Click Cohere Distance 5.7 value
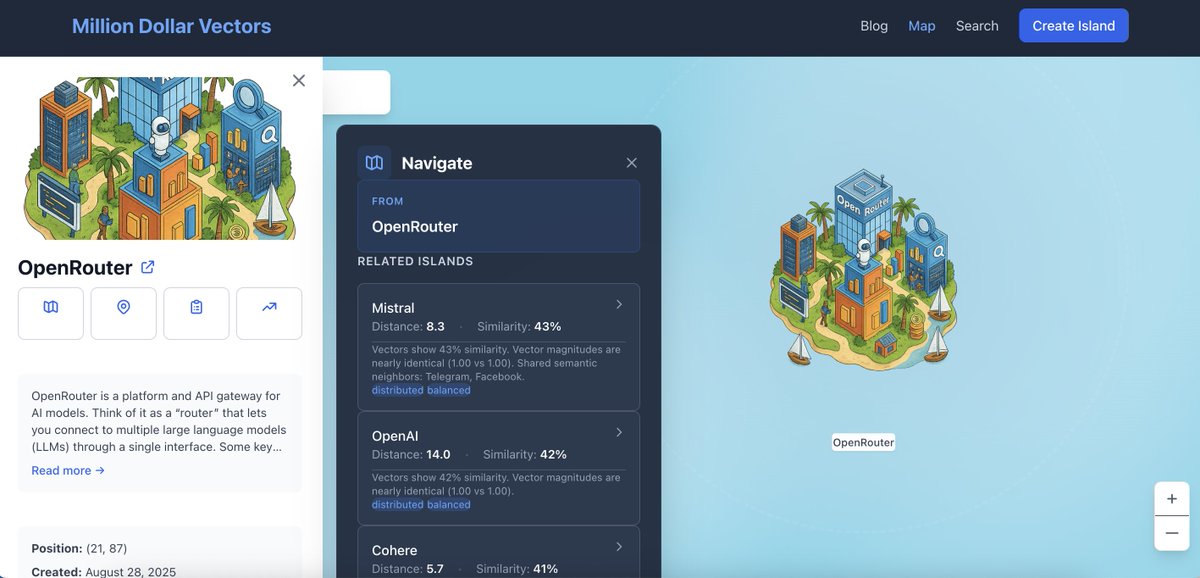Viewport: 1200px width, 578px height. (x=433, y=568)
